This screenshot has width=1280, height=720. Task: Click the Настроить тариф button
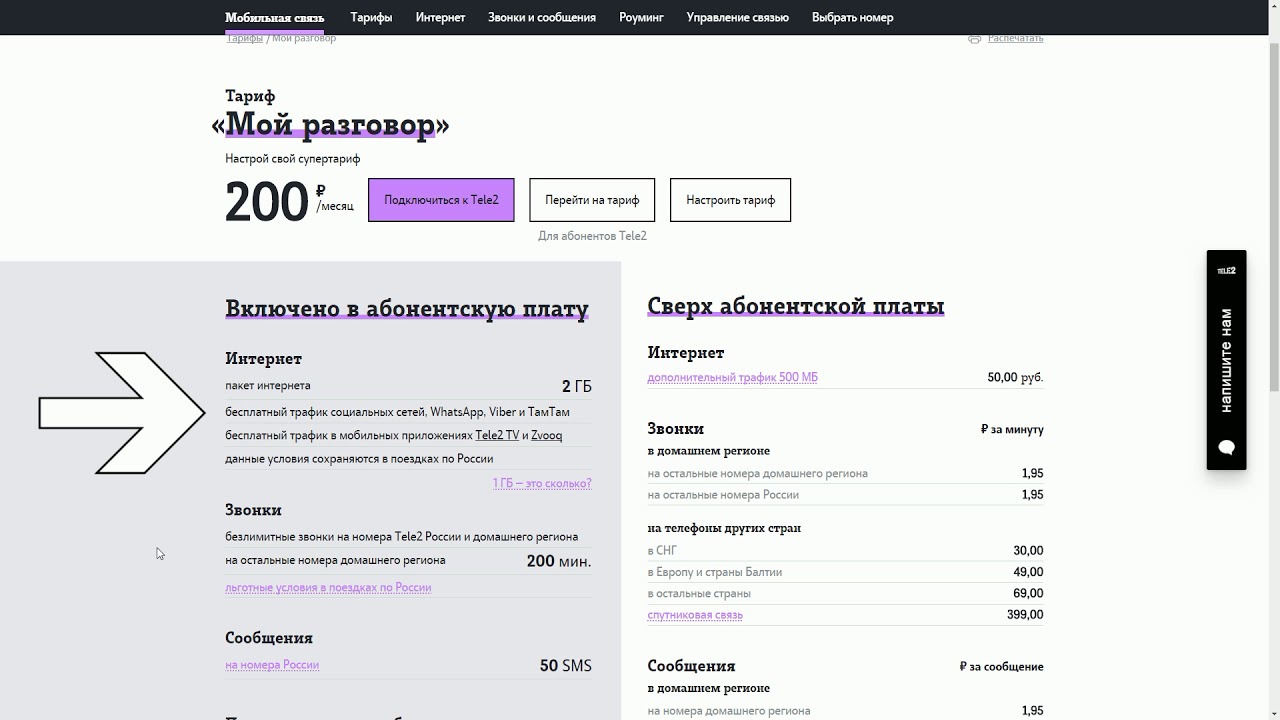pyautogui.click(x=730, y=200)
